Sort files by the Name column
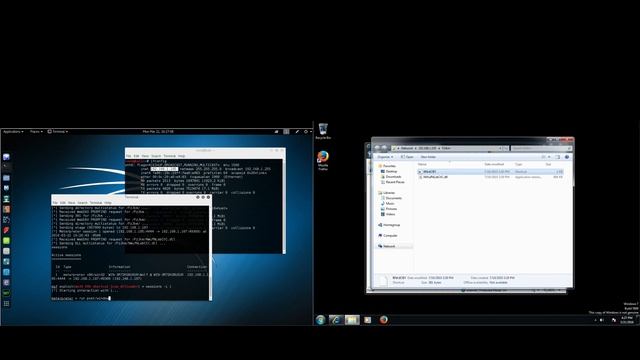 (422, 164)
